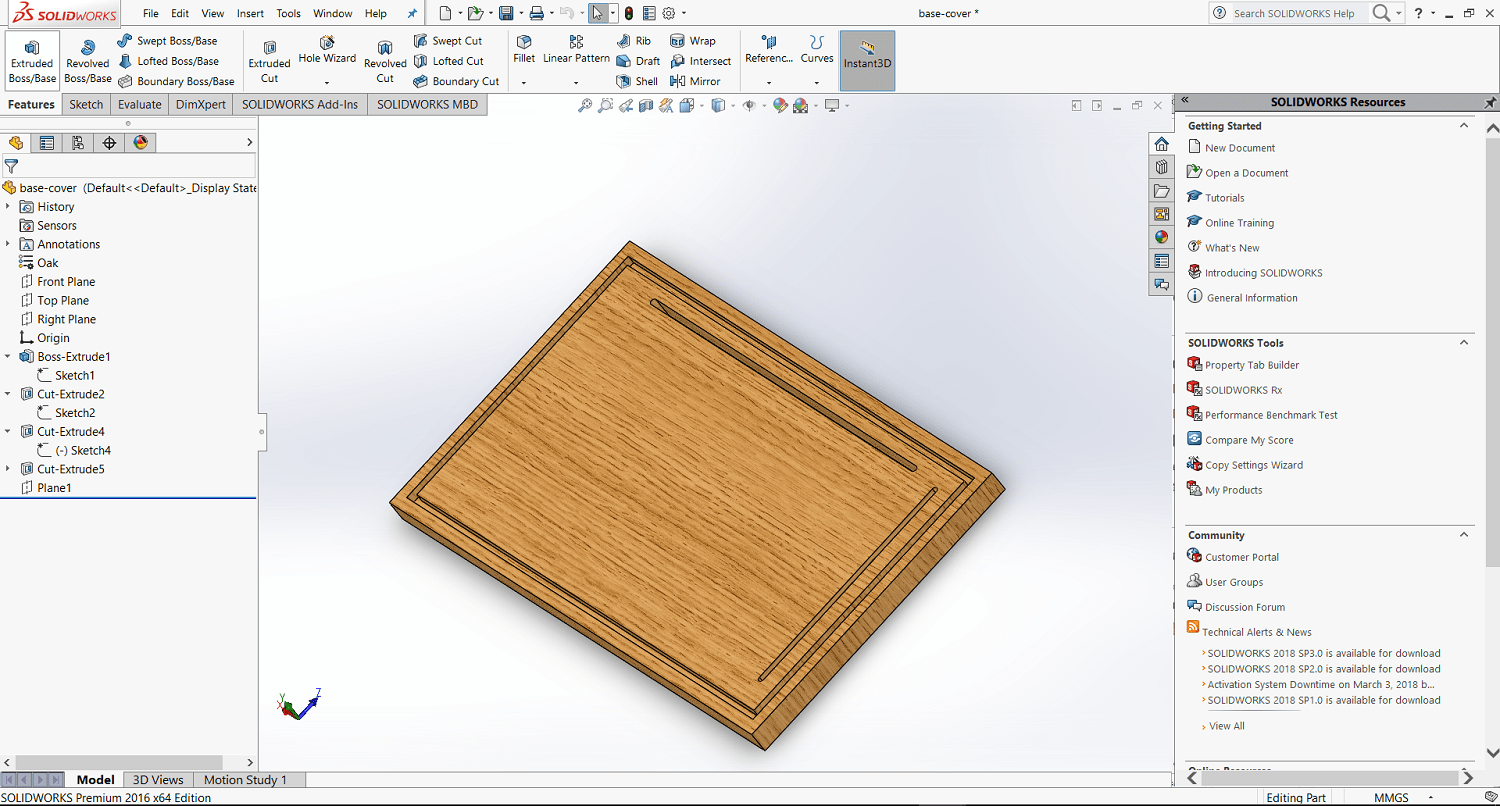1500x806 pixels.
Task: Open the File menu
Action: coord(150,14)
